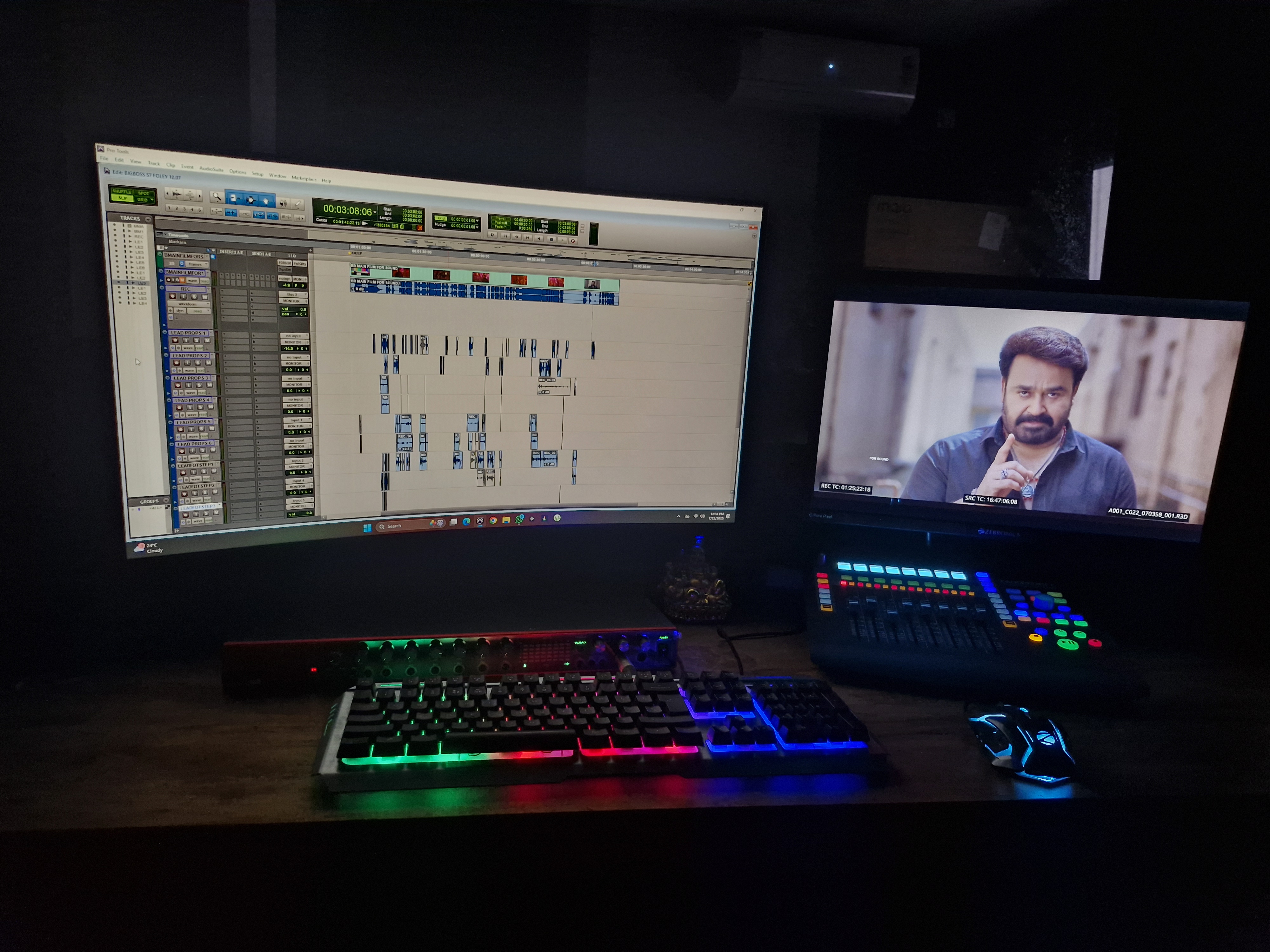Click the transport Stop button

coord(551,240)
